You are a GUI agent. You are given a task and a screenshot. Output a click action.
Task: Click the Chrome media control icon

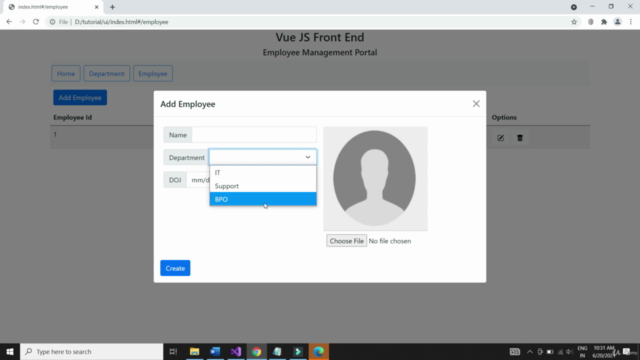click(x=574, y=7)
